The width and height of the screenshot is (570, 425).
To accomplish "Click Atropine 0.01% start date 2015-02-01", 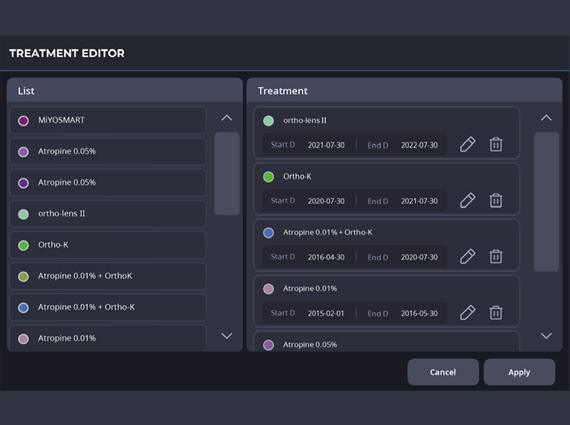I will 326,313.
